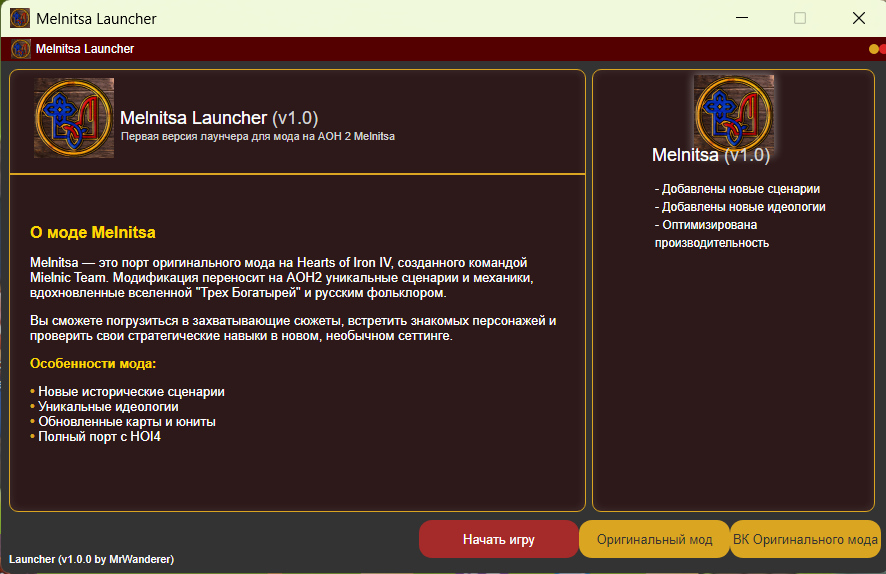886x574 pixels.
Task: Open ВК Оригинального мода button
Action: pos(805,539)
